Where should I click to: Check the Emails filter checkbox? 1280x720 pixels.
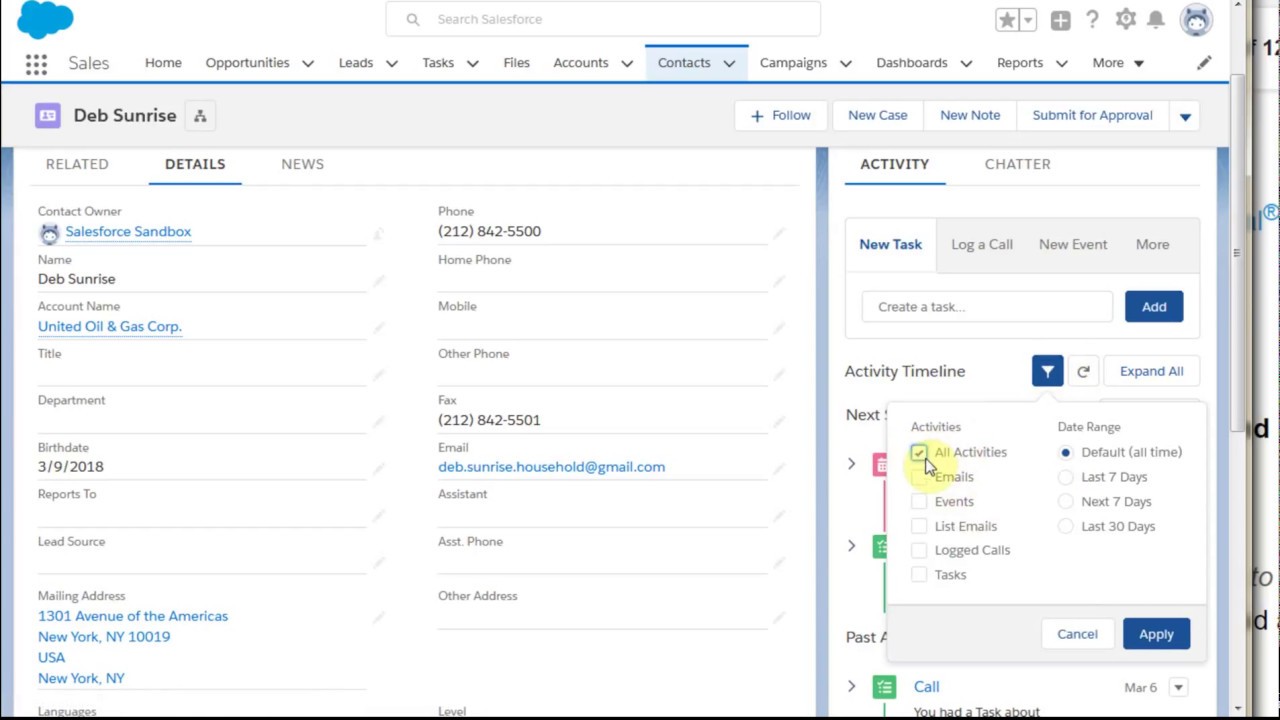click(918, 477)
